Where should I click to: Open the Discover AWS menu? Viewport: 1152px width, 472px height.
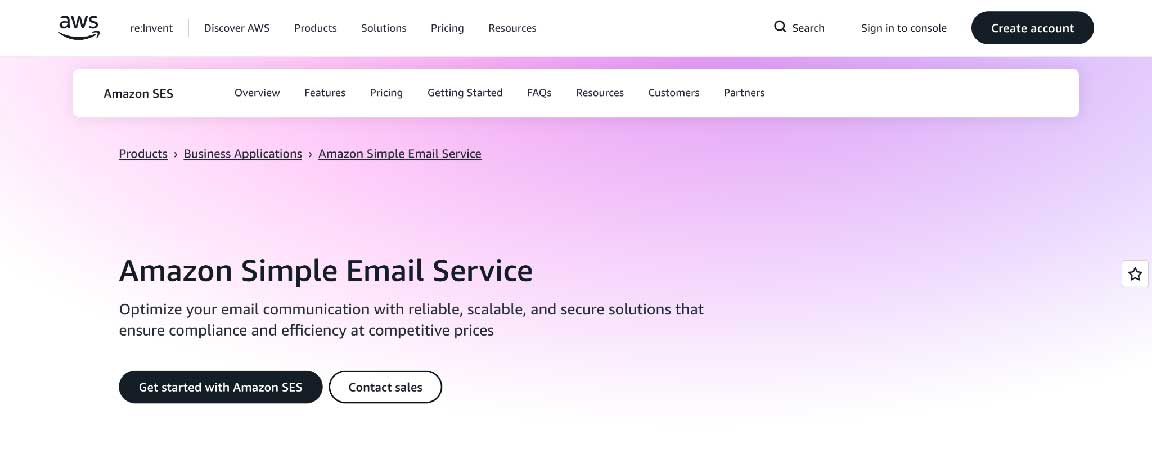coord(237,28)
